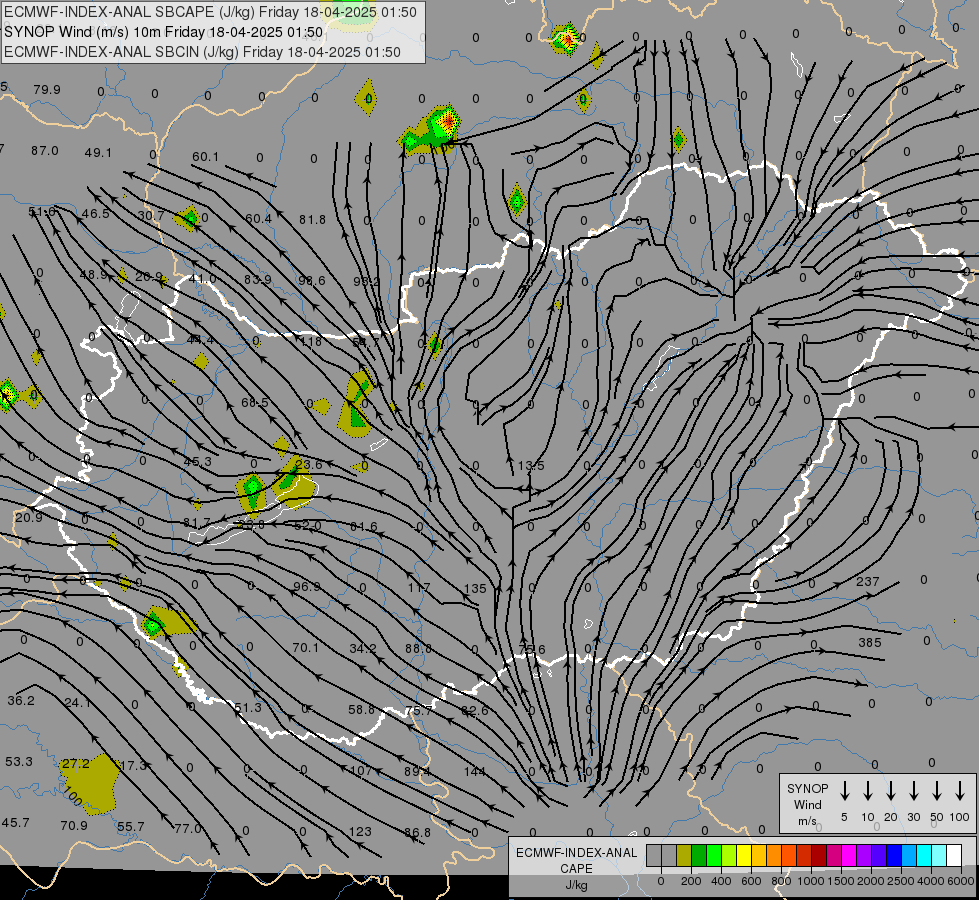This screenshot has height=900, width=979.
Task: Click the wind arrow above 100
Action: pos(960,791)
